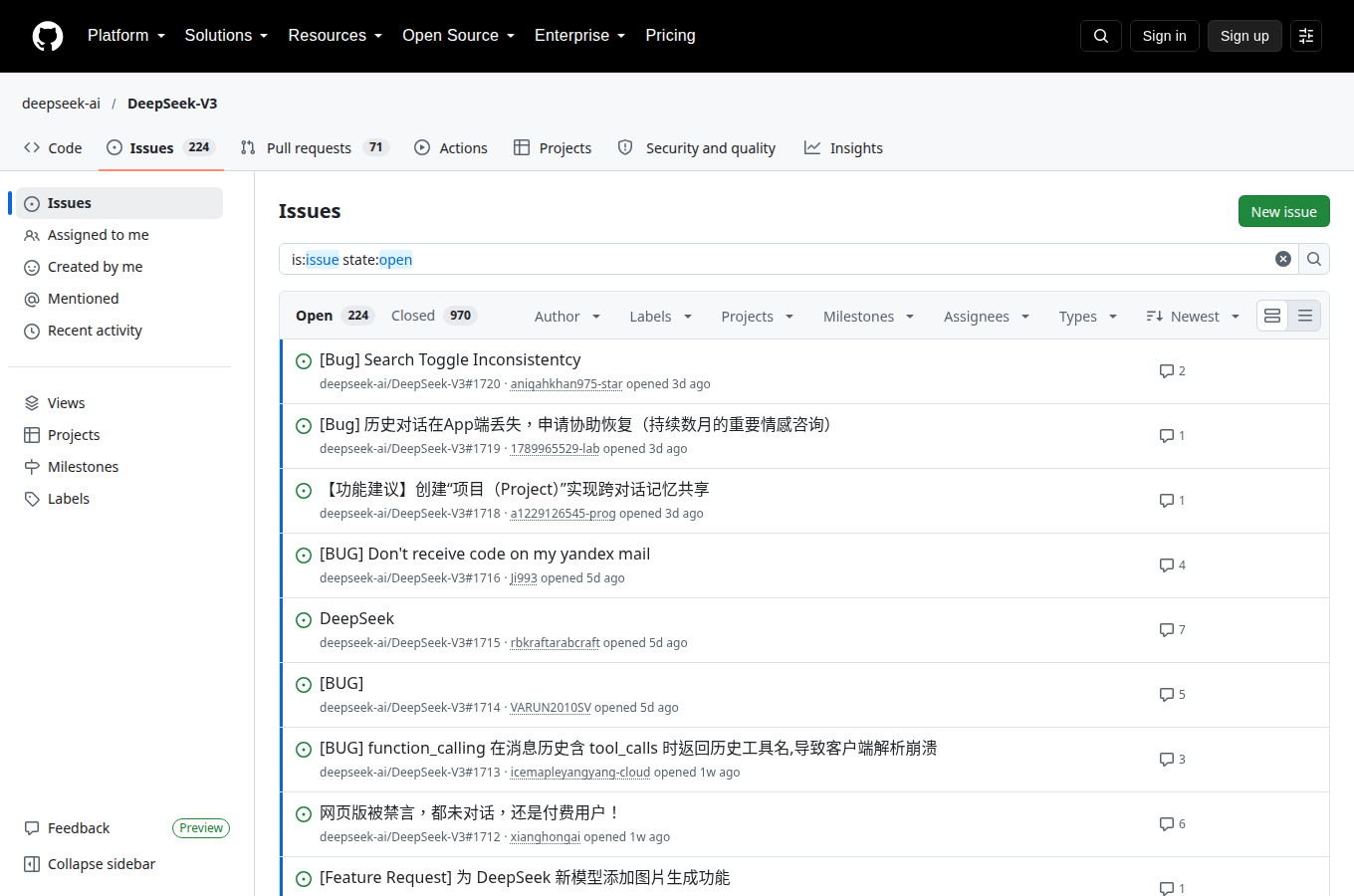Expand the Labels filter dropdown

[661, 317]
